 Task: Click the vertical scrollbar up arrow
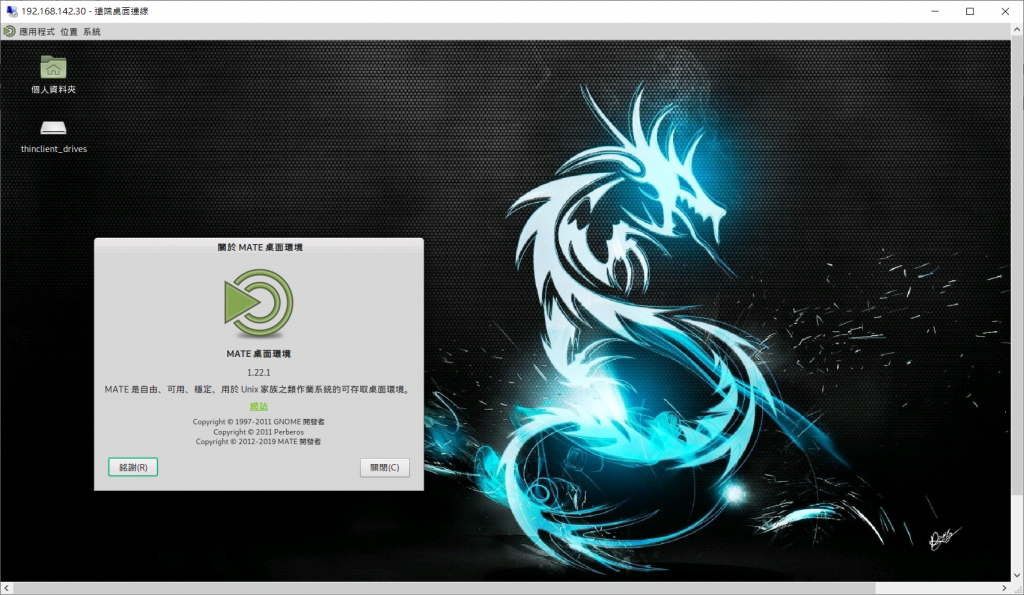pos(1017,29)
